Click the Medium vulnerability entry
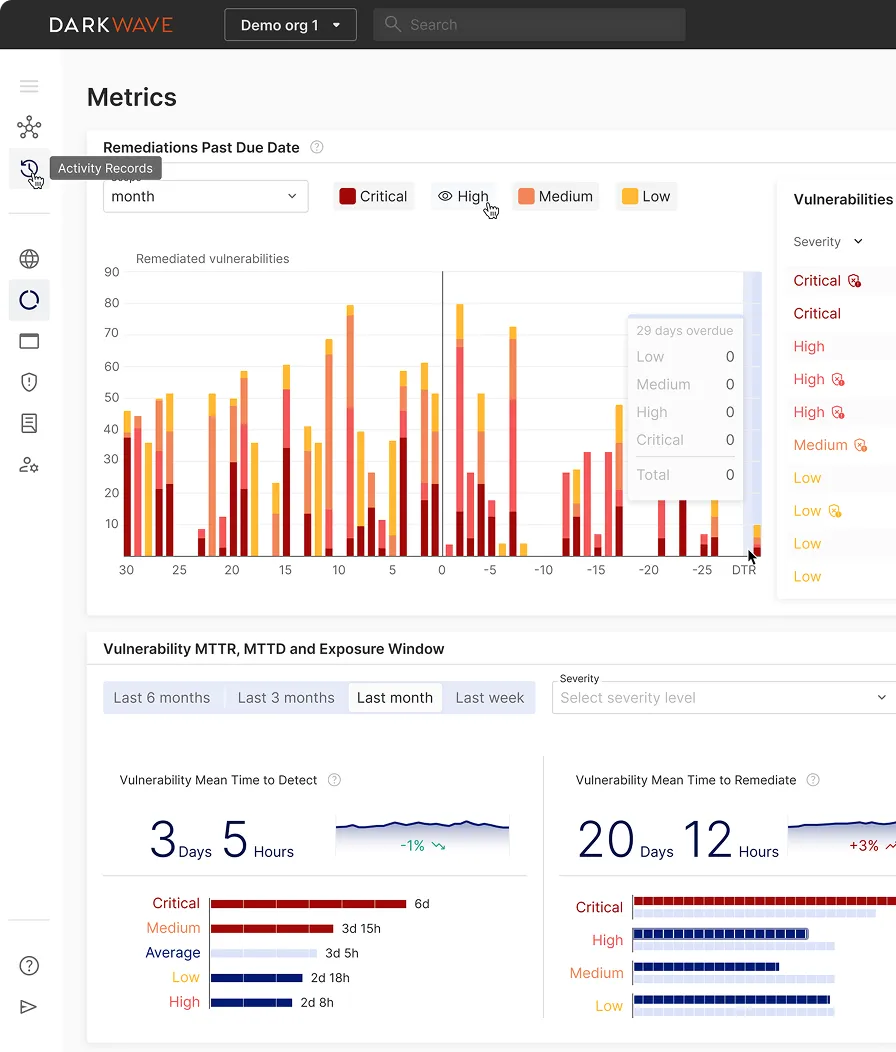The height and width of the screenshot is (1052, 896). click(820, 445)
